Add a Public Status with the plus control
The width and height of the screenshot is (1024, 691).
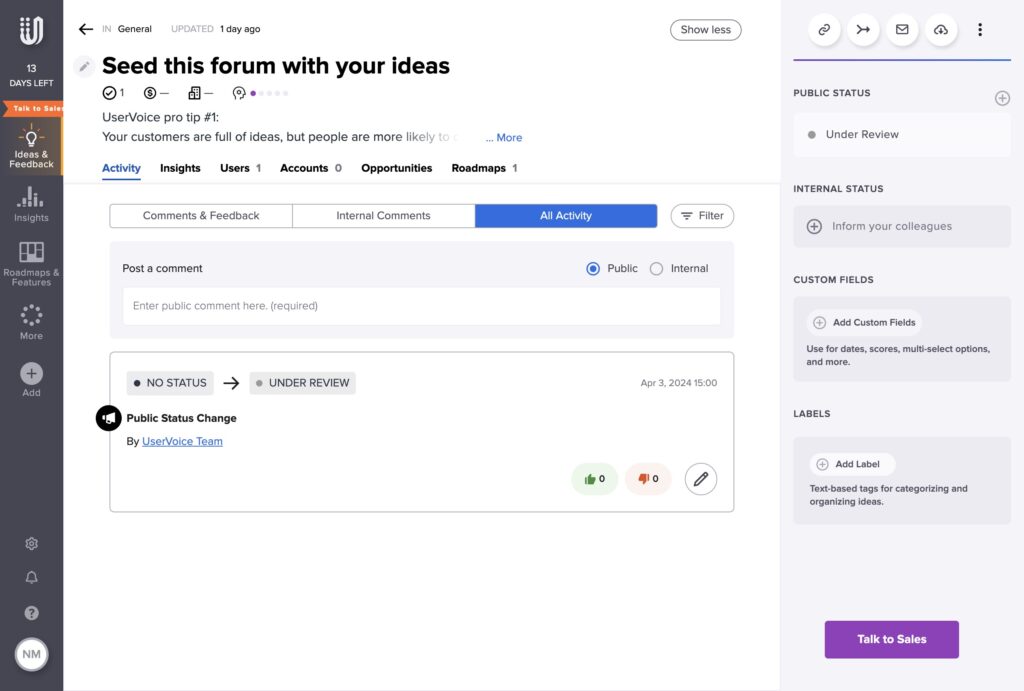(1002, 97)
